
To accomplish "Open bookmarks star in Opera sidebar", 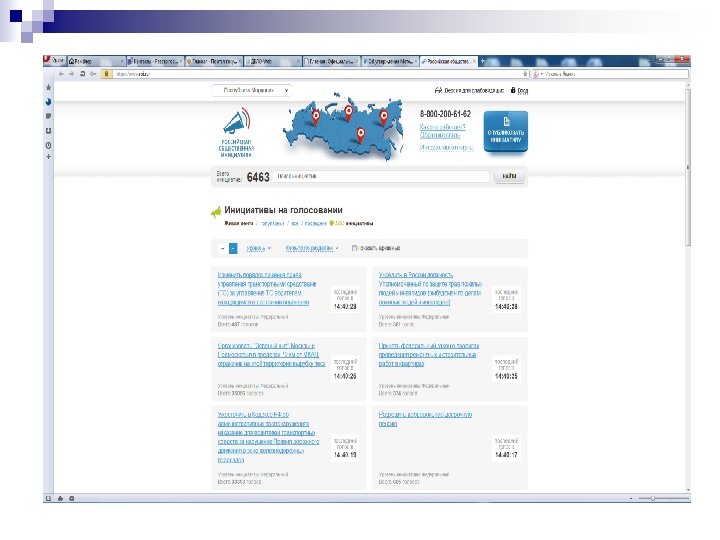I will point(48,87).
